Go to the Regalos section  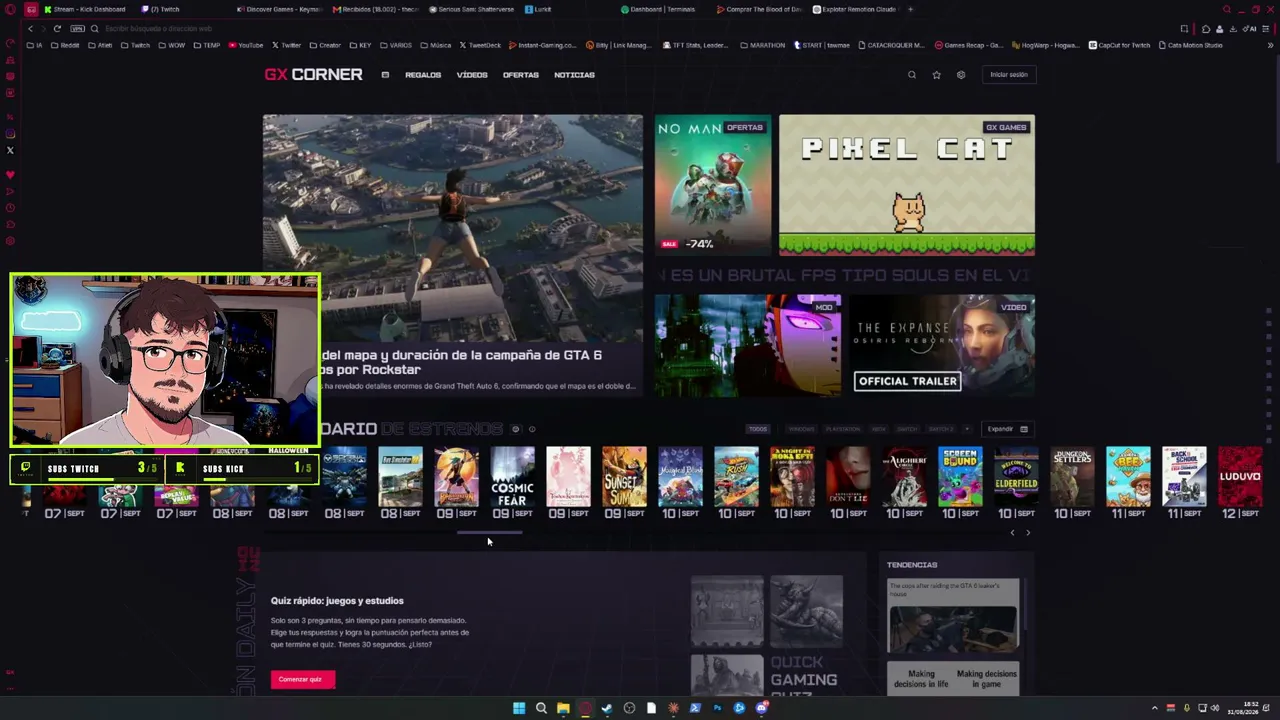point(423,75)
